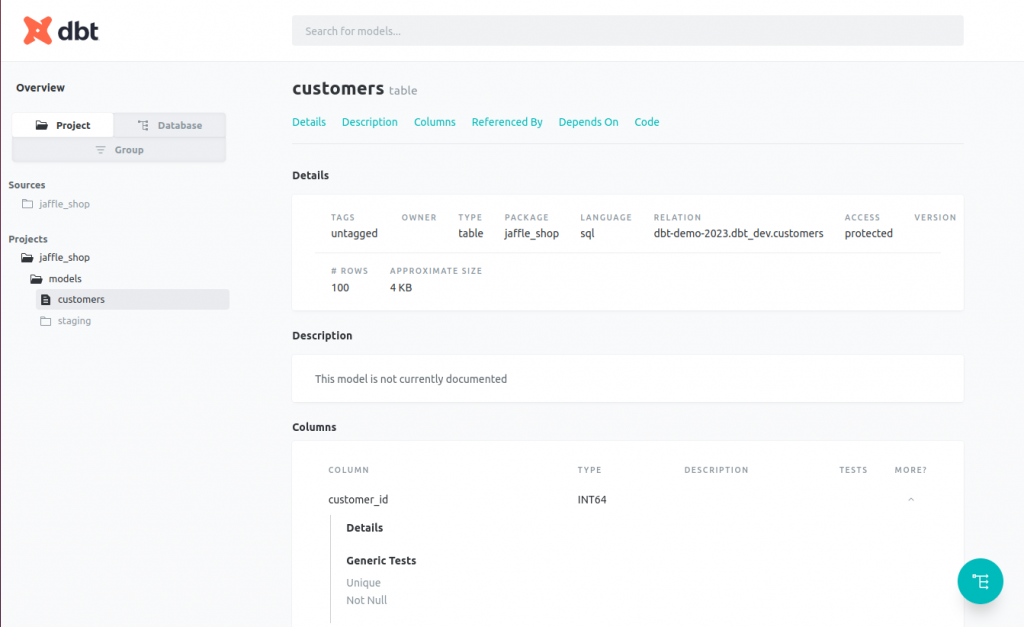The width and height of the screenshot is (1024, 627).
Task: Click relation dbt-demo-2023.dbt_dev.customers value
Action: point(738,233)
